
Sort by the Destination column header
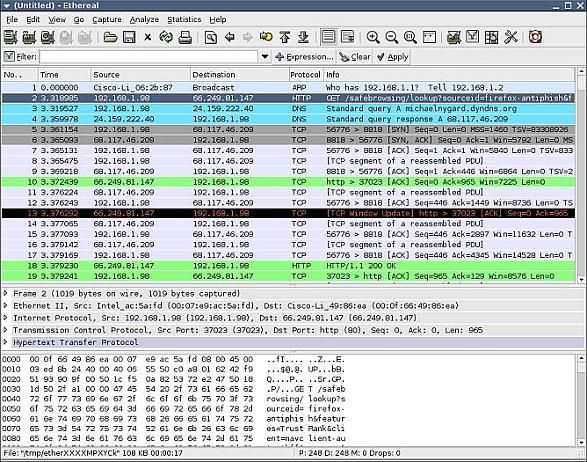tap(240, 75)
